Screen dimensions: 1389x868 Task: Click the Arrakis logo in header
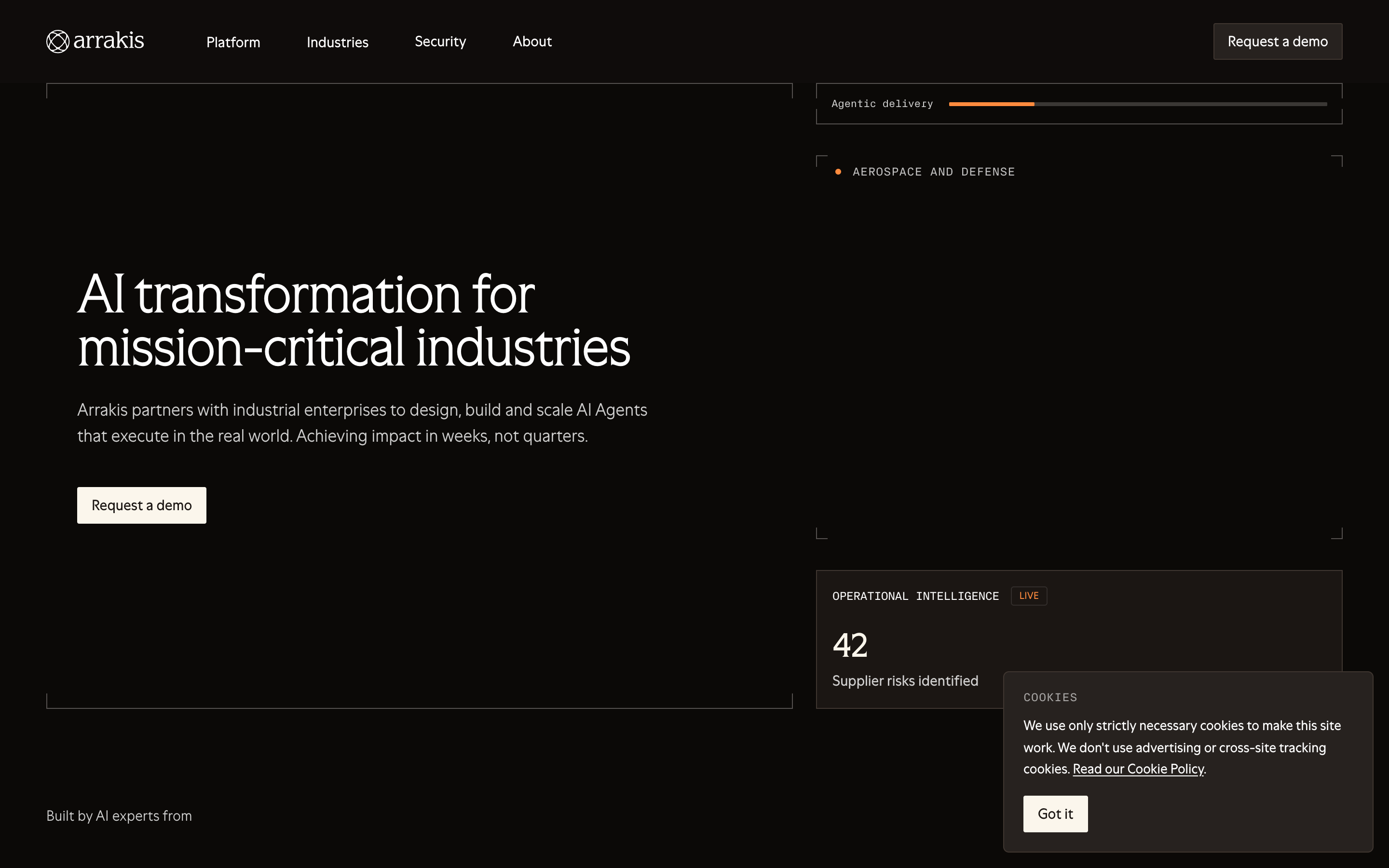(95, 41)
